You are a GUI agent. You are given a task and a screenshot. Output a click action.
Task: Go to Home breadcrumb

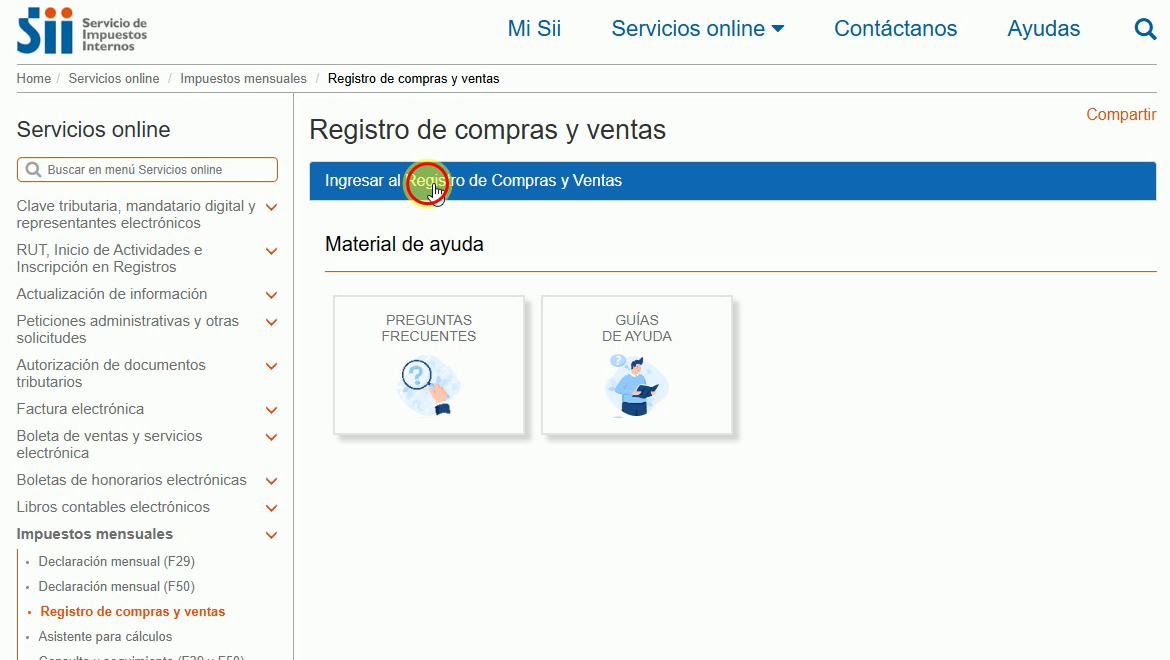(x=34, y=78)
